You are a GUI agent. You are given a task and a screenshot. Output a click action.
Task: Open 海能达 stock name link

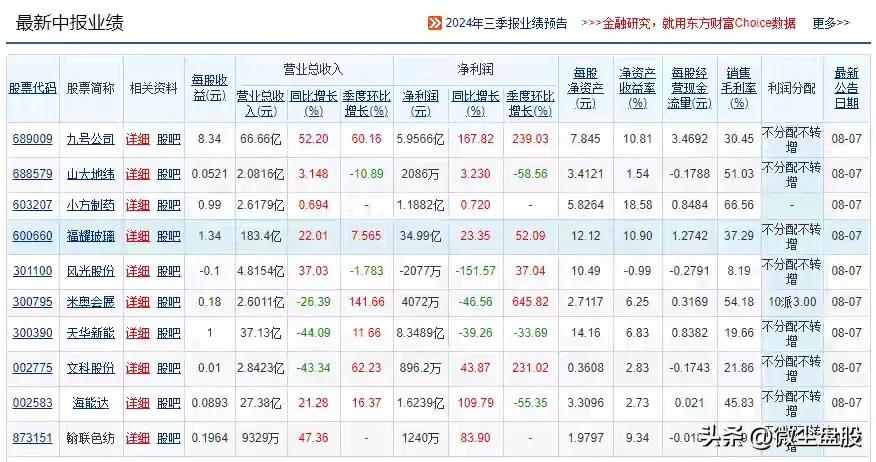pyautogui.click(x=91, y=403)
